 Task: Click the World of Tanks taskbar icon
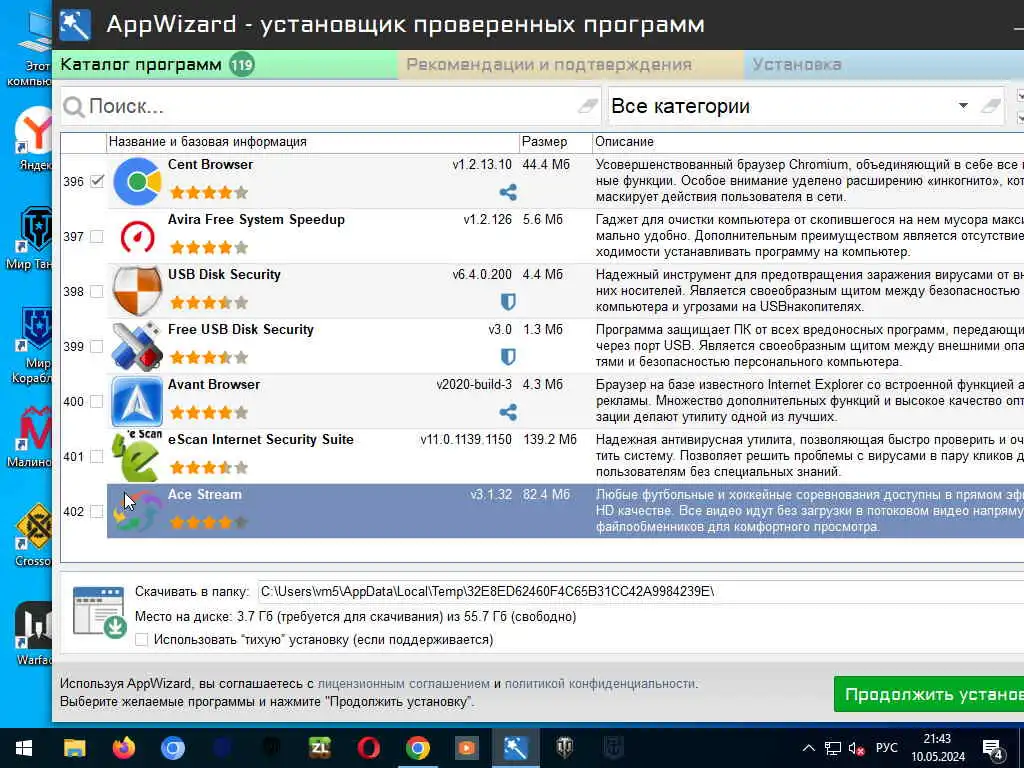point(565,748)
